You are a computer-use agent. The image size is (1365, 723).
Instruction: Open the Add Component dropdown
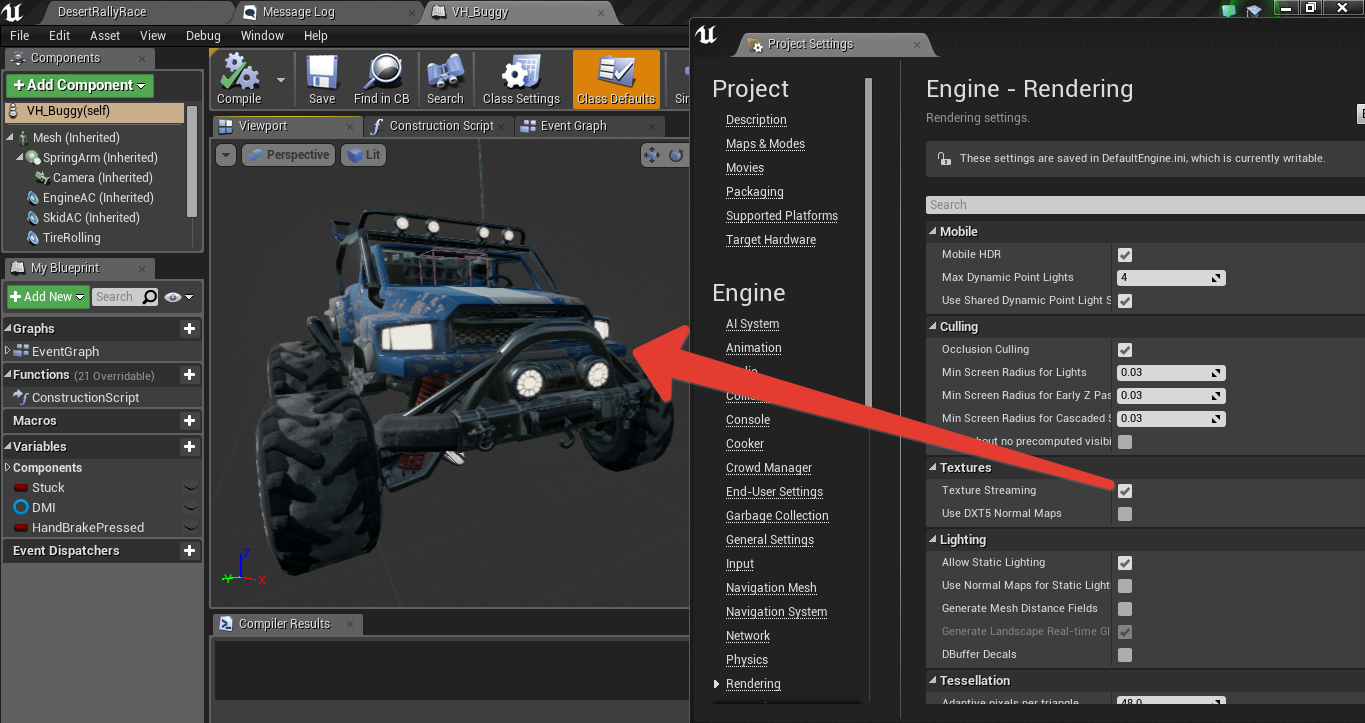point(80,86)
